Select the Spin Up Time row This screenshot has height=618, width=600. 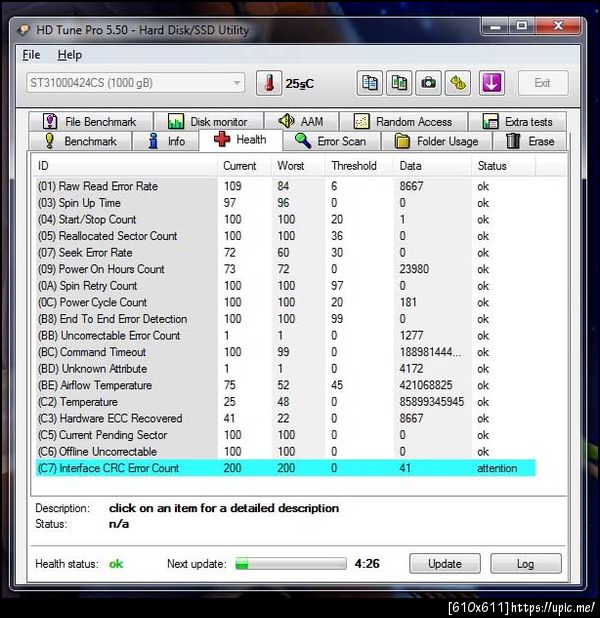[x=285, y=203]
